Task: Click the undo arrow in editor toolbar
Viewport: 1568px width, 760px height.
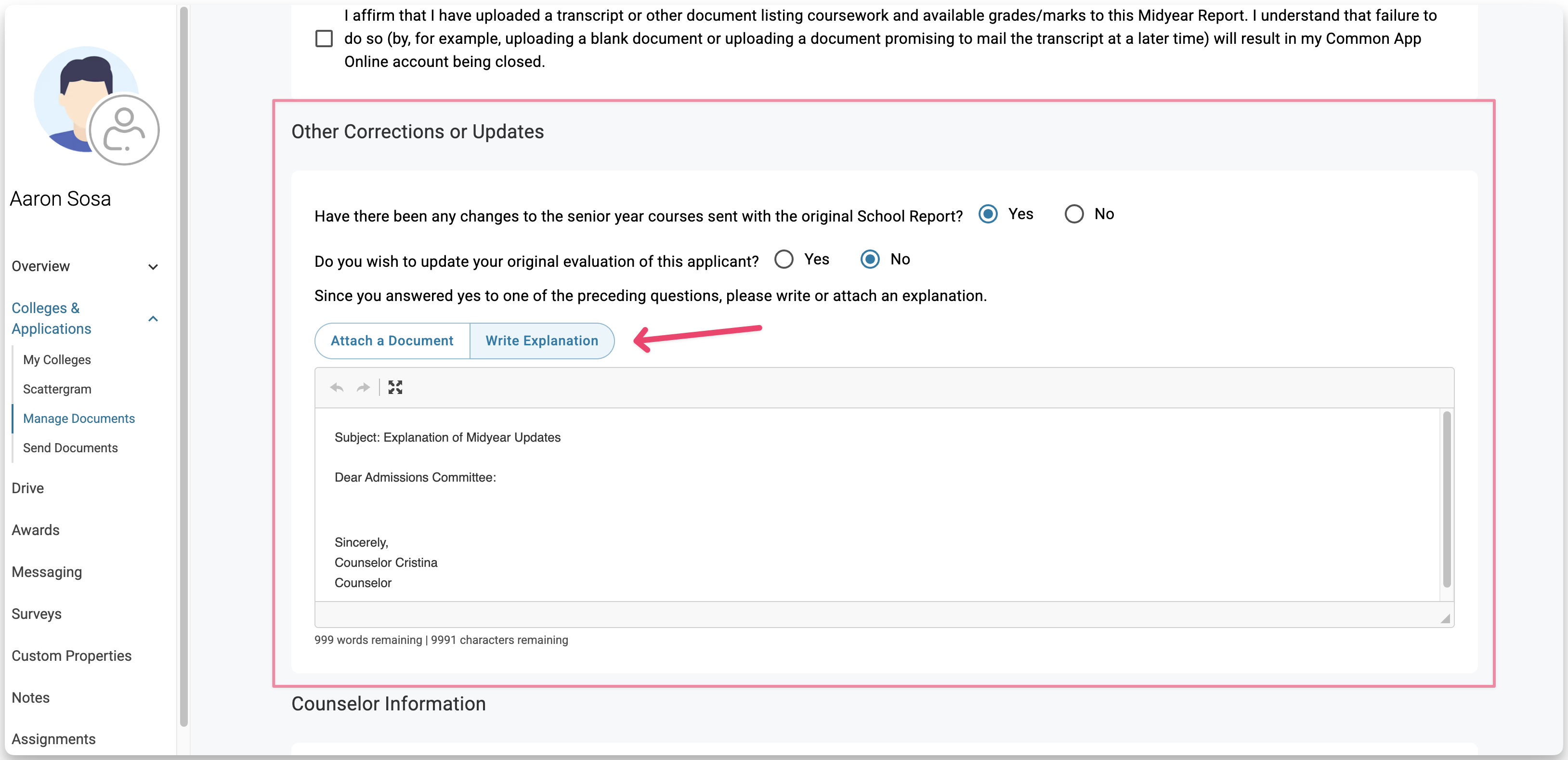Action: click(337, 387)
